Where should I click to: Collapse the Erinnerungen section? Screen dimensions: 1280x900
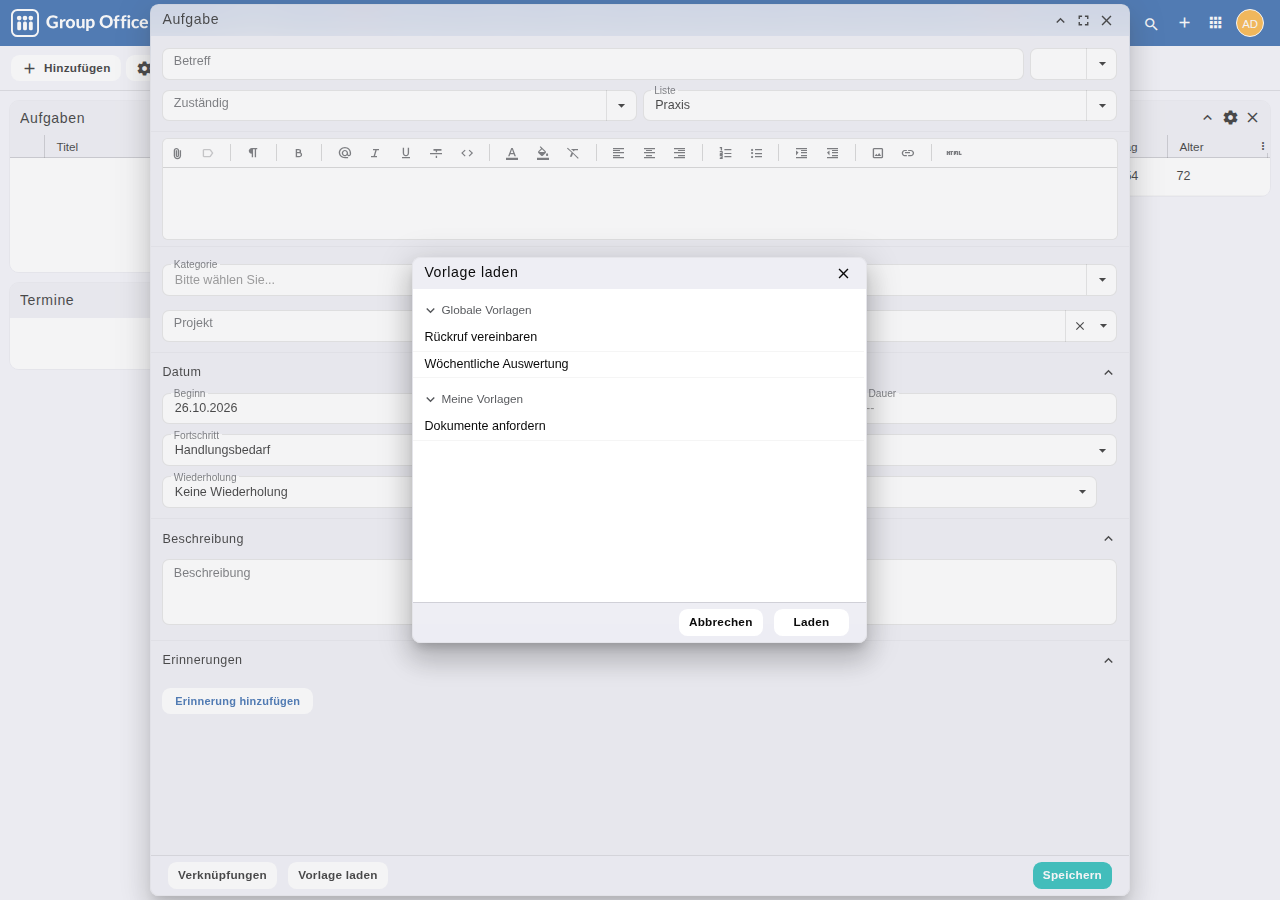coord(1108,660)
